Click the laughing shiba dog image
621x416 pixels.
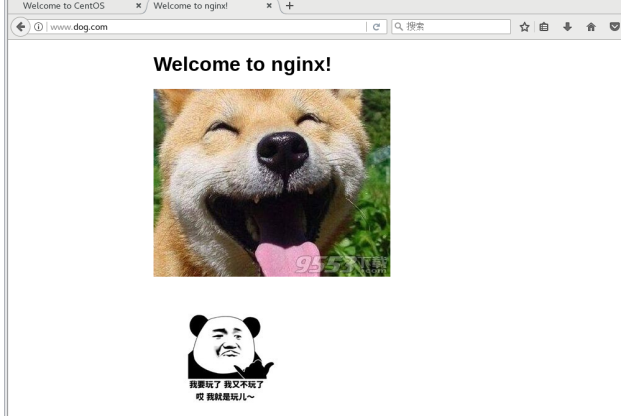tap(272, 183)
